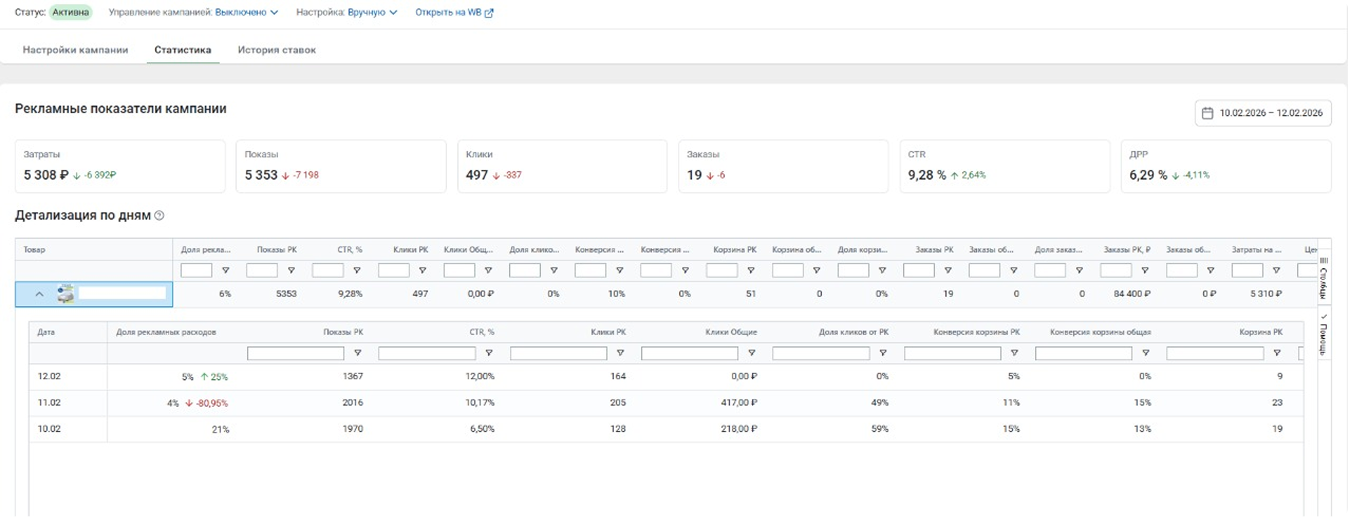Click filter icon under Корзина РК in product table
This screenshot has height=517, width=1348.
tap(751, 271)
